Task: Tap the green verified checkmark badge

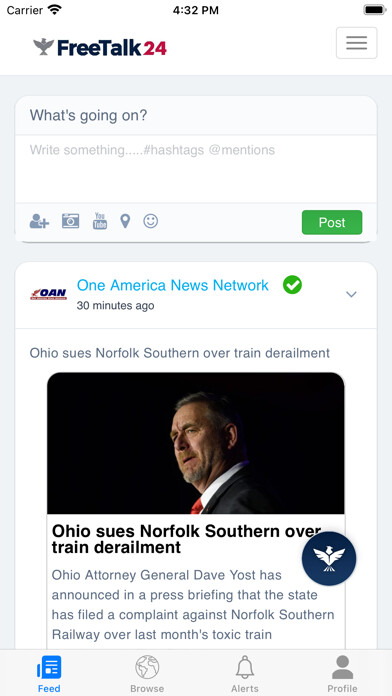Action: click(x=292, y=285)
